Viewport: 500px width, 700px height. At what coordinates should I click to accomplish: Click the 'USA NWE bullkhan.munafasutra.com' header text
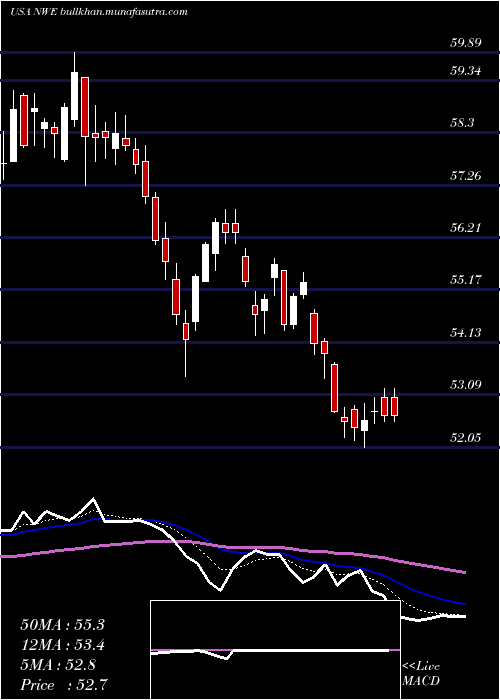pos(99,12)
